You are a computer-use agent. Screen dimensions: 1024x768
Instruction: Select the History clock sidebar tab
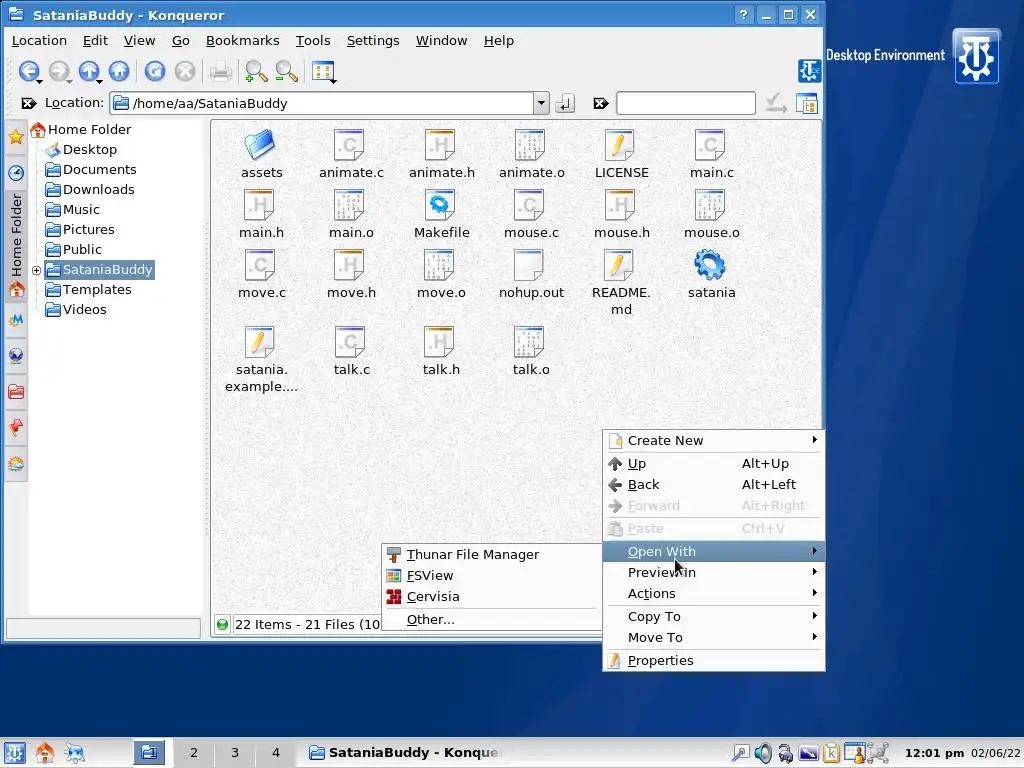coord(16,172)
